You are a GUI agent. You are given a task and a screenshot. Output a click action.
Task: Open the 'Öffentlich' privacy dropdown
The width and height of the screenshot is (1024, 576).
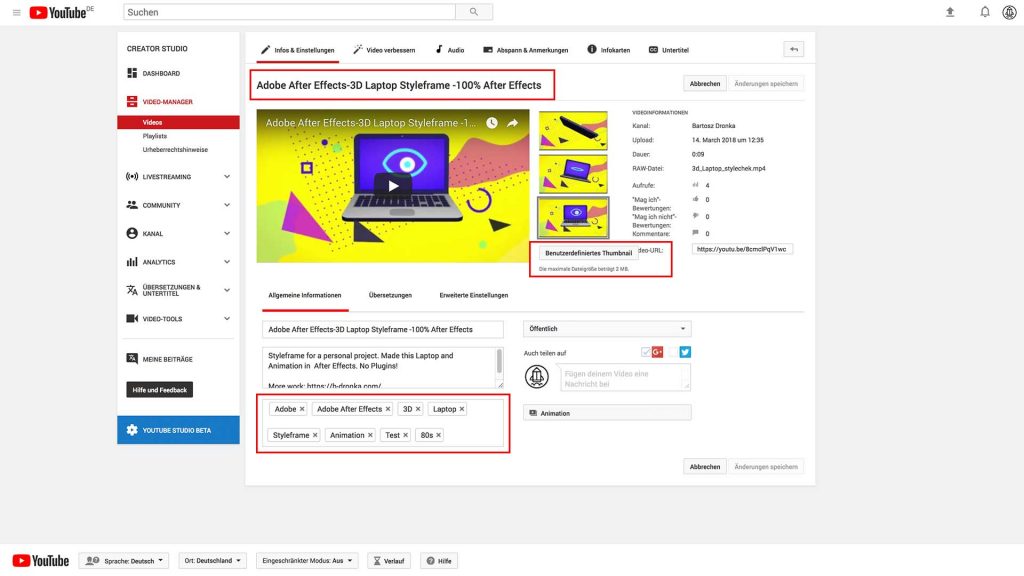coord(607,329)
